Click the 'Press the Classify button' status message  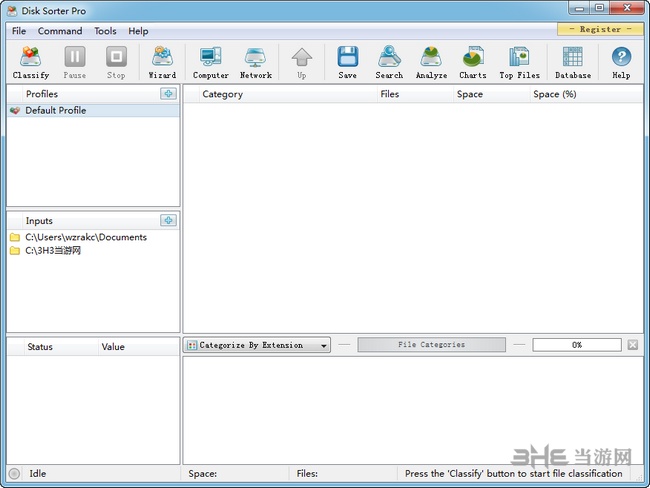point(514,473)
